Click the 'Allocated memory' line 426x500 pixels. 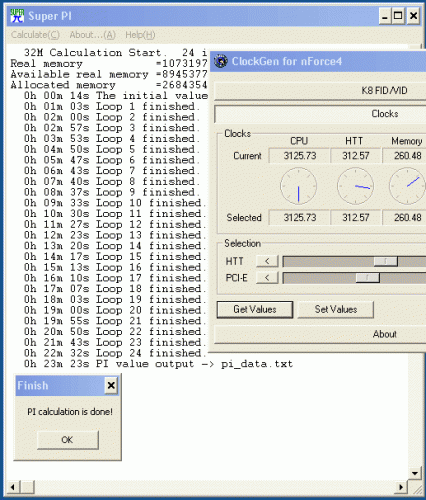pyautogui.click(x=109, y=85)
